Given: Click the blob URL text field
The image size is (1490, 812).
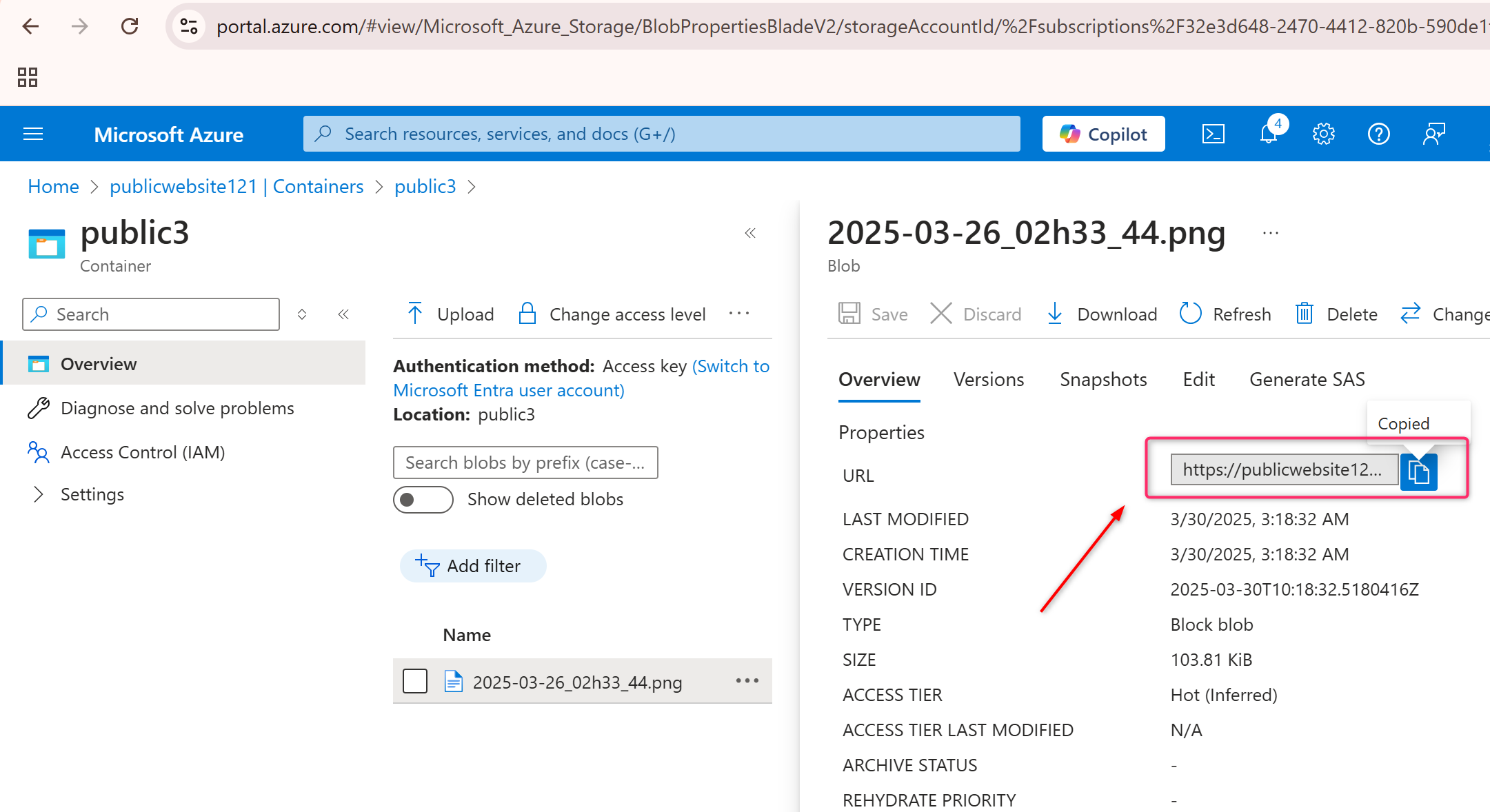Looking at the screenshot, I should point(1284,469).
